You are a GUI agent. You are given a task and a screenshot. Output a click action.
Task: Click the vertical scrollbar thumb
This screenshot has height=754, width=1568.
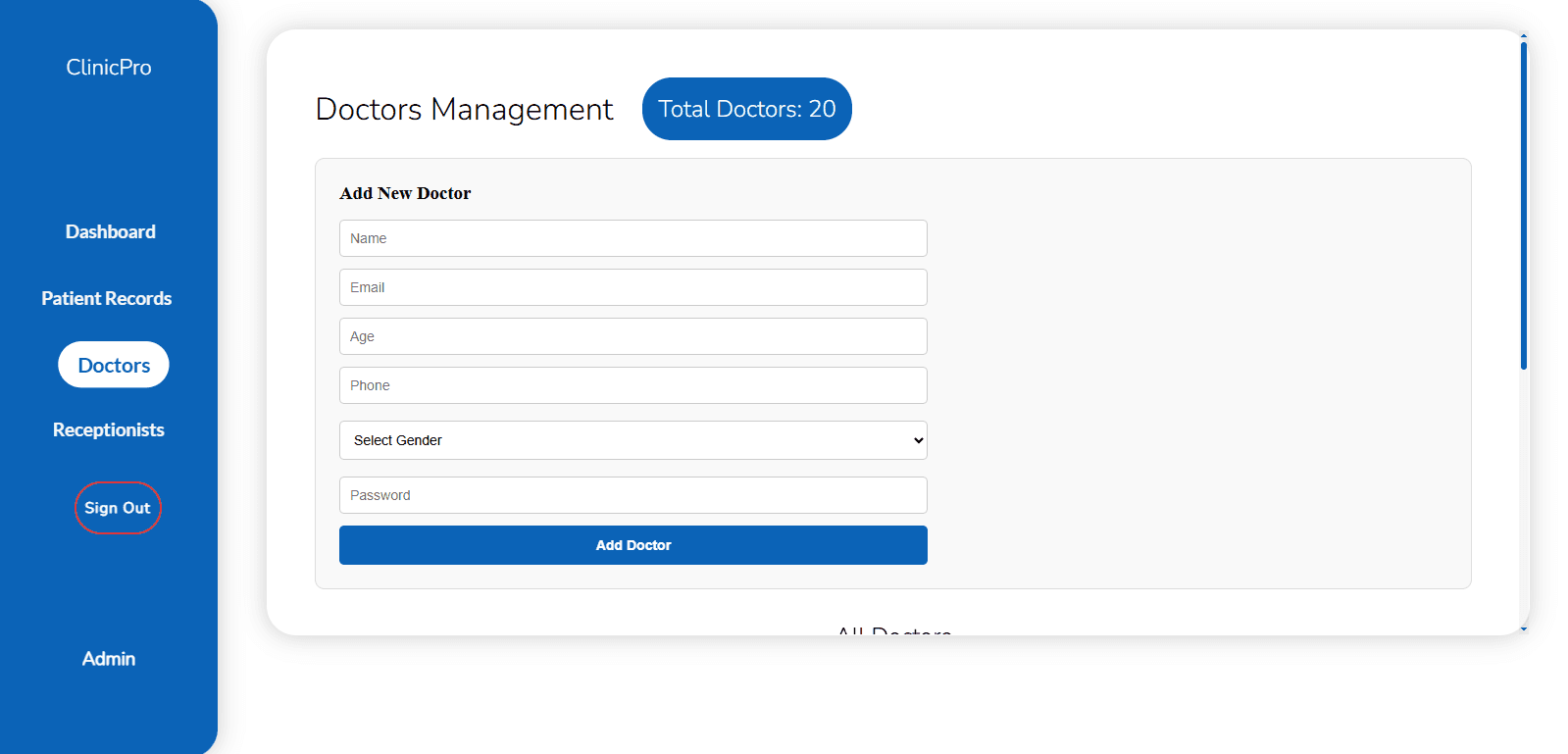coord(1523,206)
